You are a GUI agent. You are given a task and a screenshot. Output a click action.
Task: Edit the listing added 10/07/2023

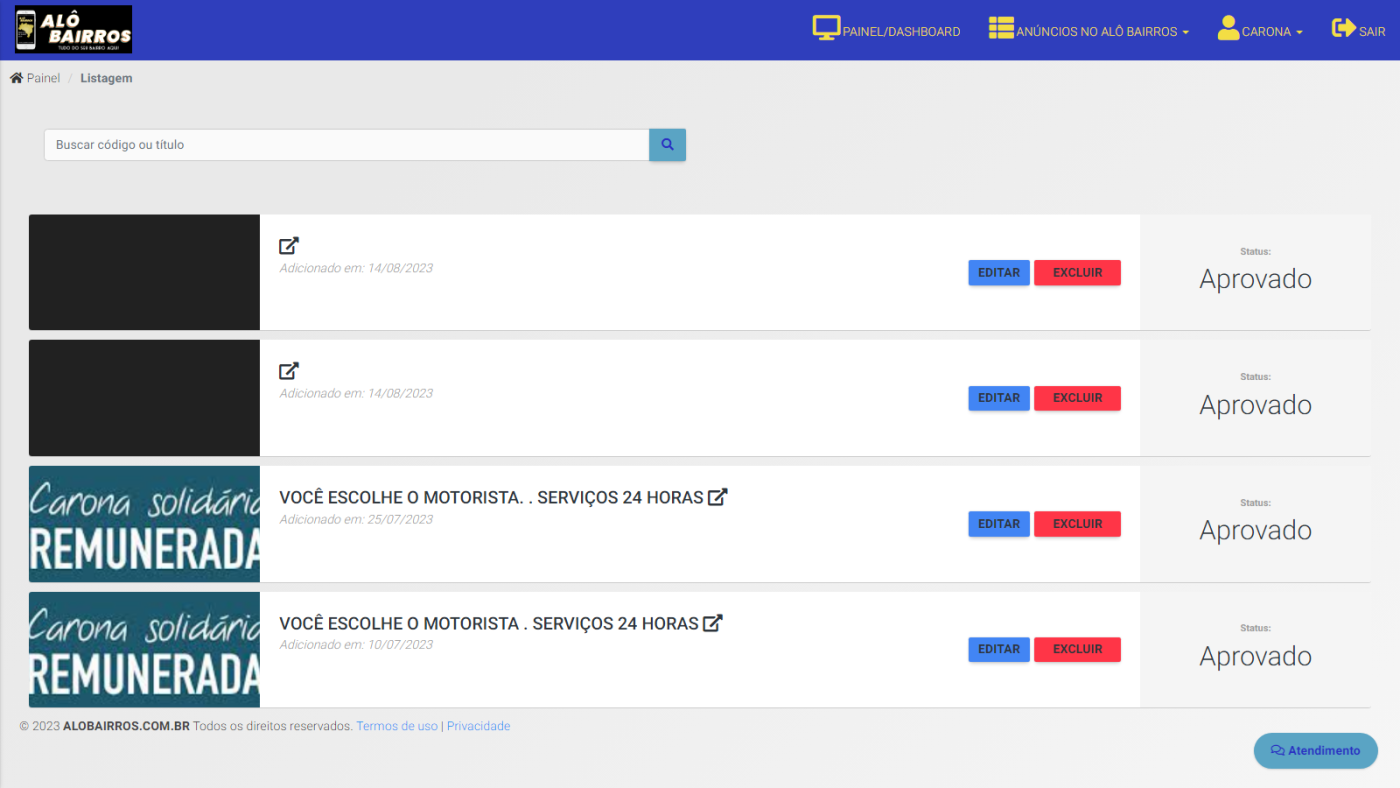[999, 649]
